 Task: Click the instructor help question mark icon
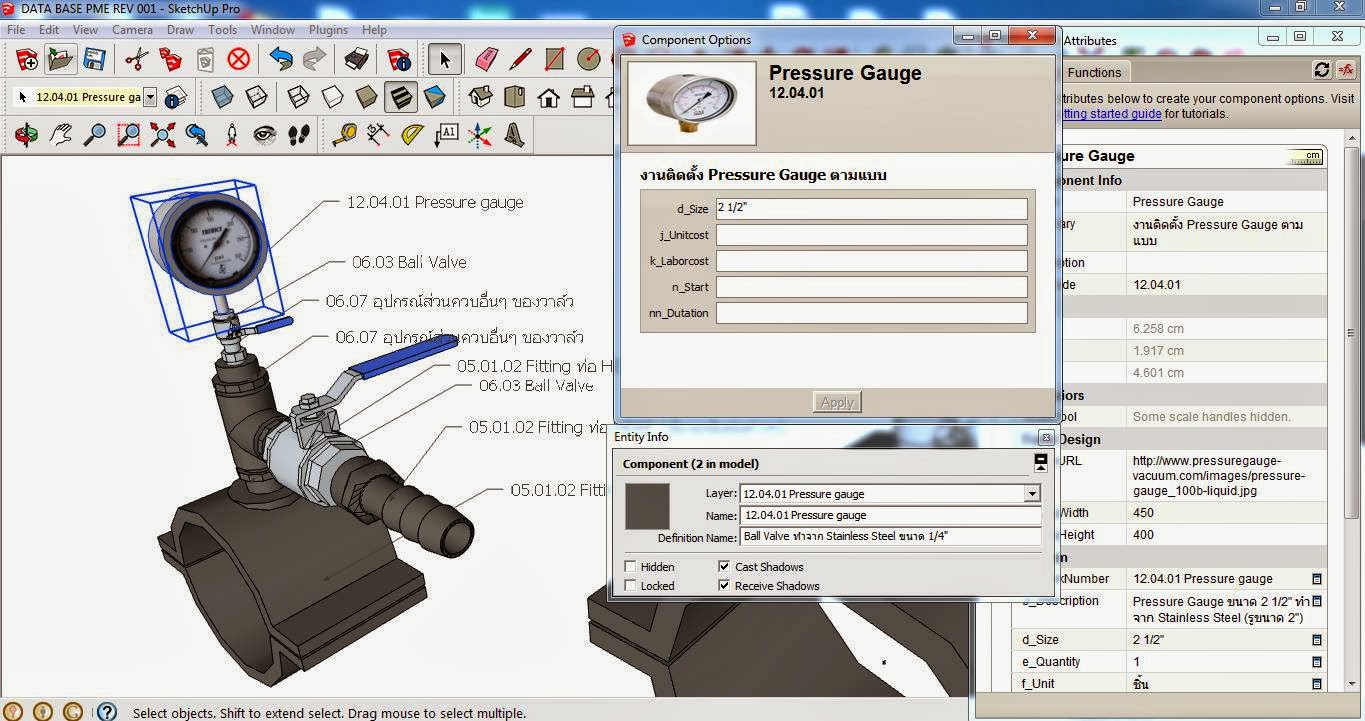pyautogui.click(x=106, y=712)
